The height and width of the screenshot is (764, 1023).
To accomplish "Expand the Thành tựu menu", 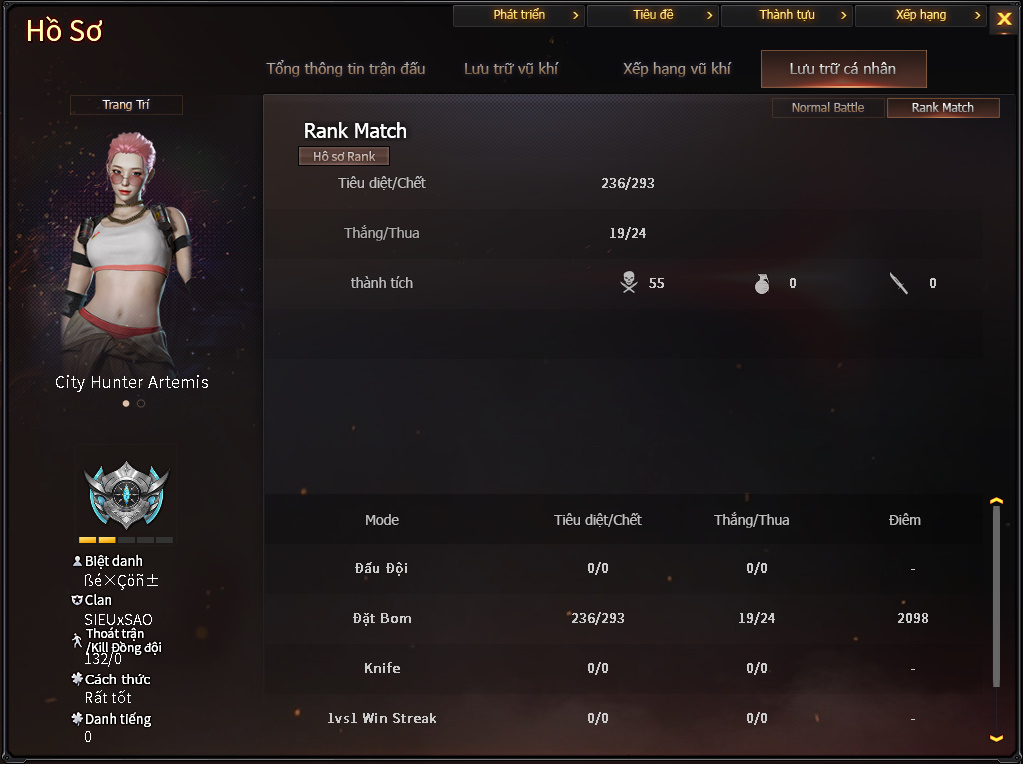I will click(787, 15).
